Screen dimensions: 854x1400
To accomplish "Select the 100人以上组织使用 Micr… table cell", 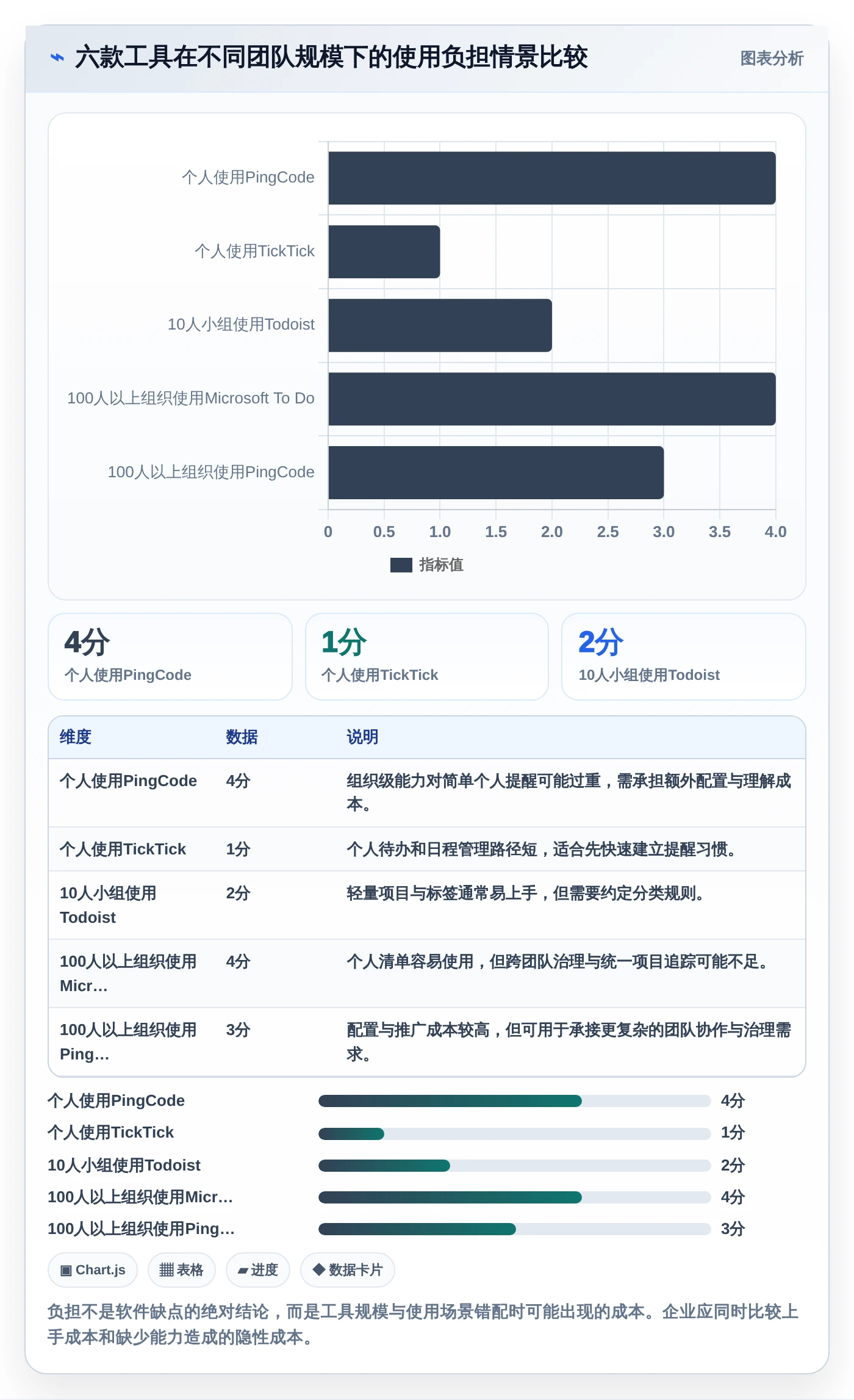I will pos(128,974).
